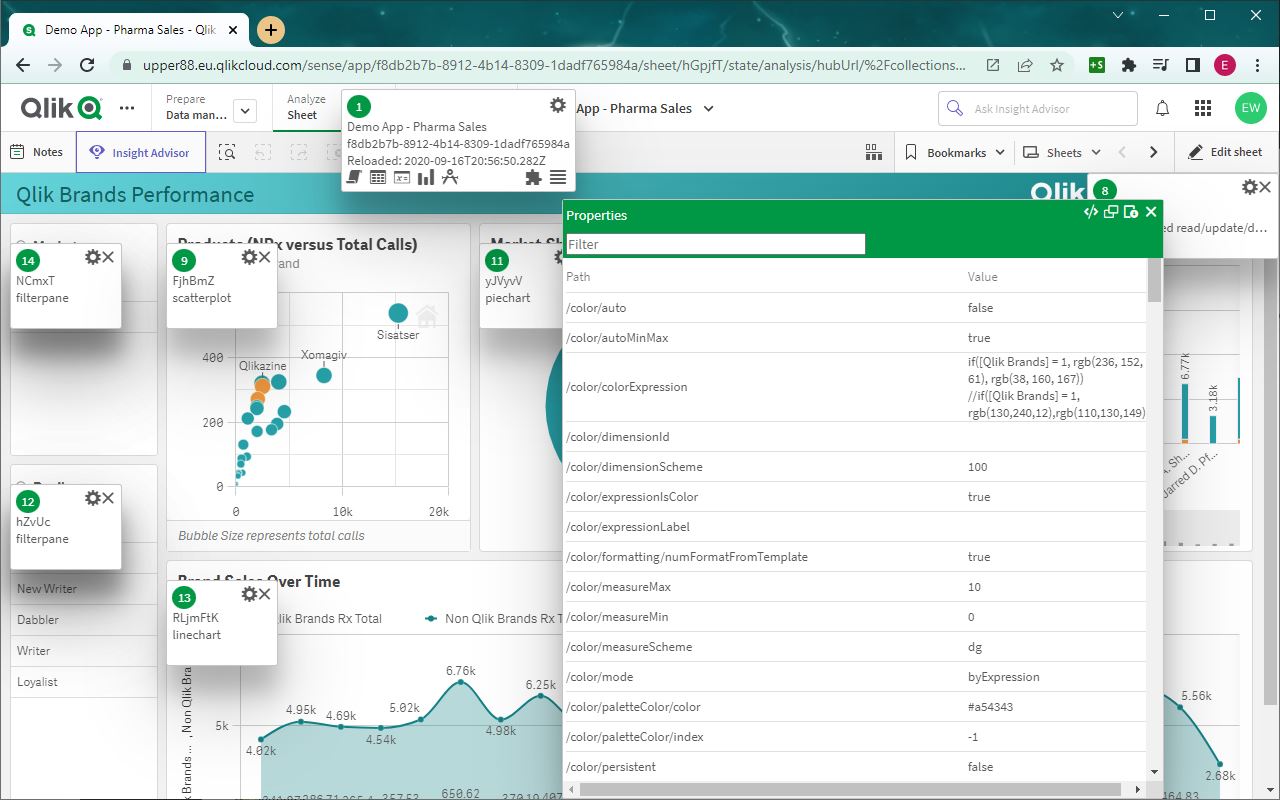Open the app launcher grid icon

1204,108
